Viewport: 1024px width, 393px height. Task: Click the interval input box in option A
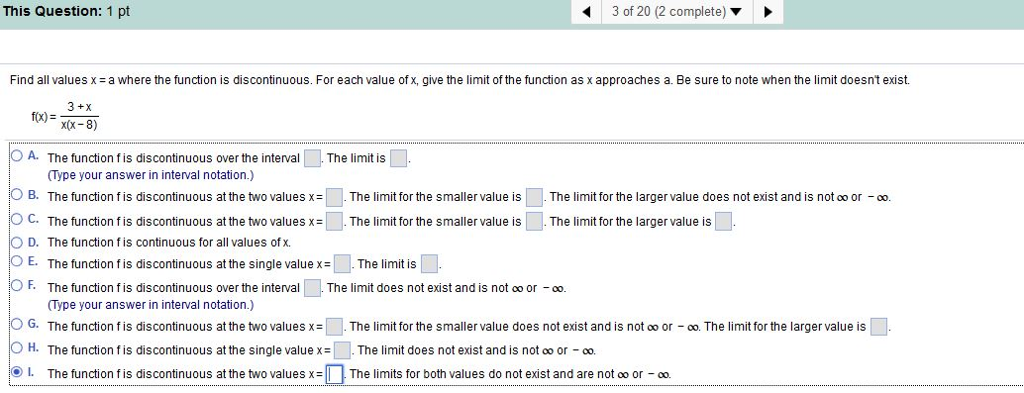(x=312, y=158)
